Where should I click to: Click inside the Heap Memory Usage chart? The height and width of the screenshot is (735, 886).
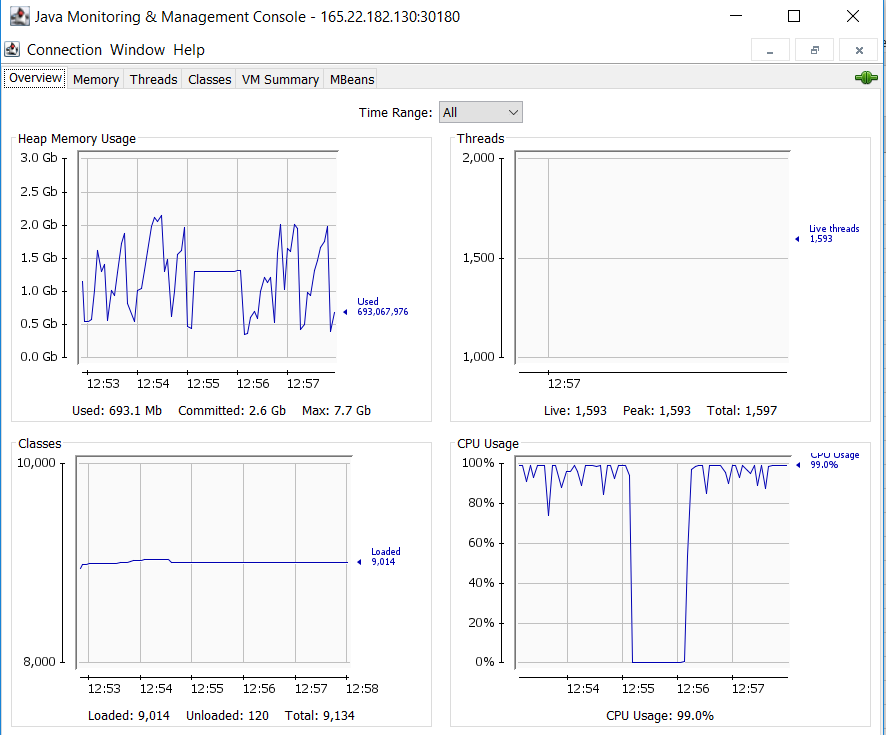(208, 258)
